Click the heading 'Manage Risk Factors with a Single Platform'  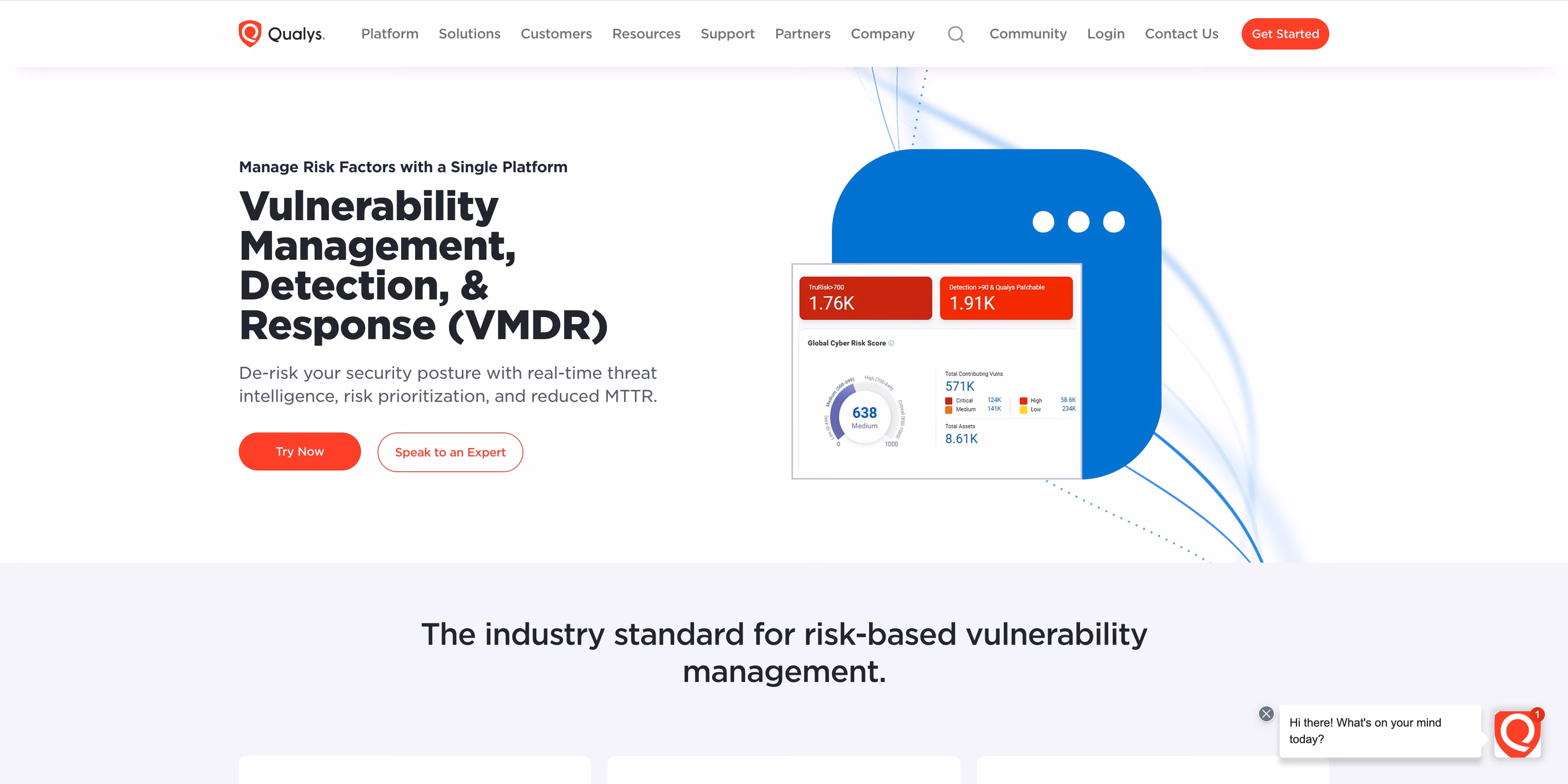(x=403, y=167)
